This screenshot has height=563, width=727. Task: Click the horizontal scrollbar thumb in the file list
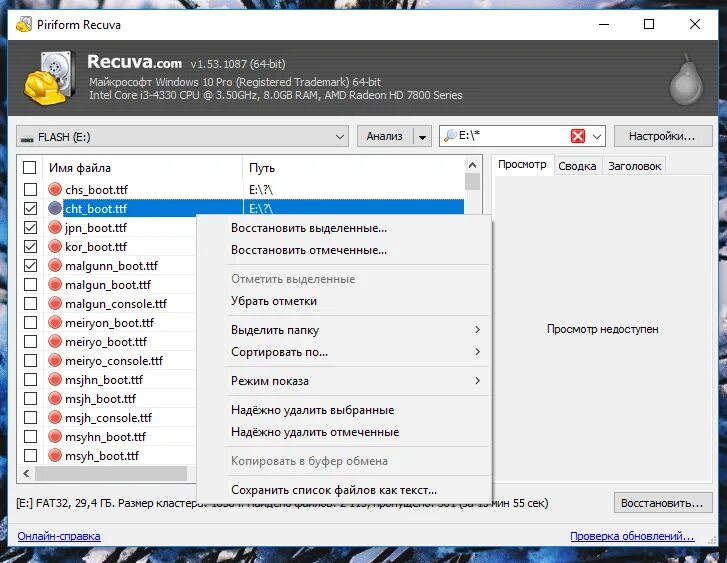(111, 473)
